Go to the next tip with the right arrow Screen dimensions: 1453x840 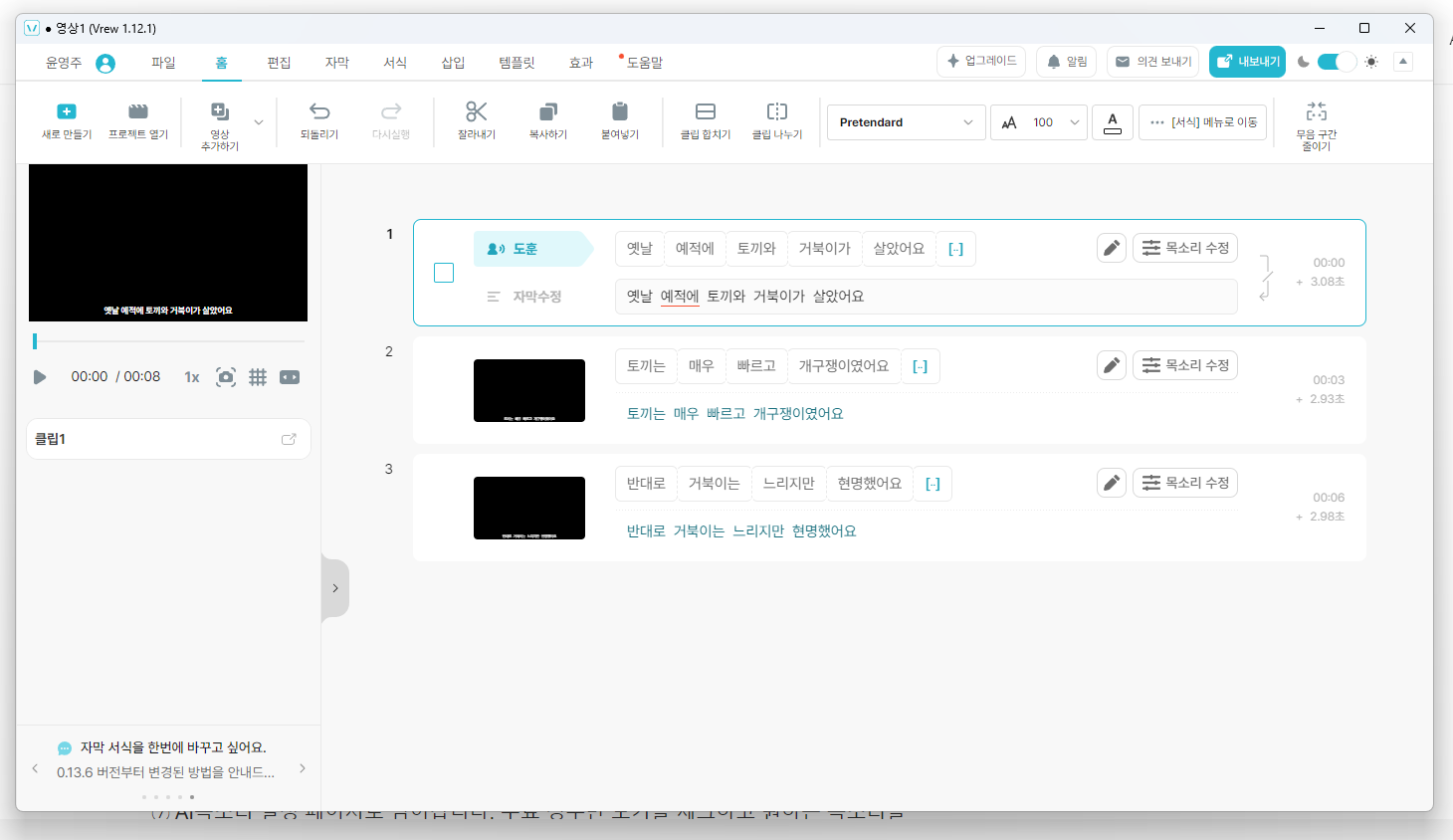(x=303, y=768)
